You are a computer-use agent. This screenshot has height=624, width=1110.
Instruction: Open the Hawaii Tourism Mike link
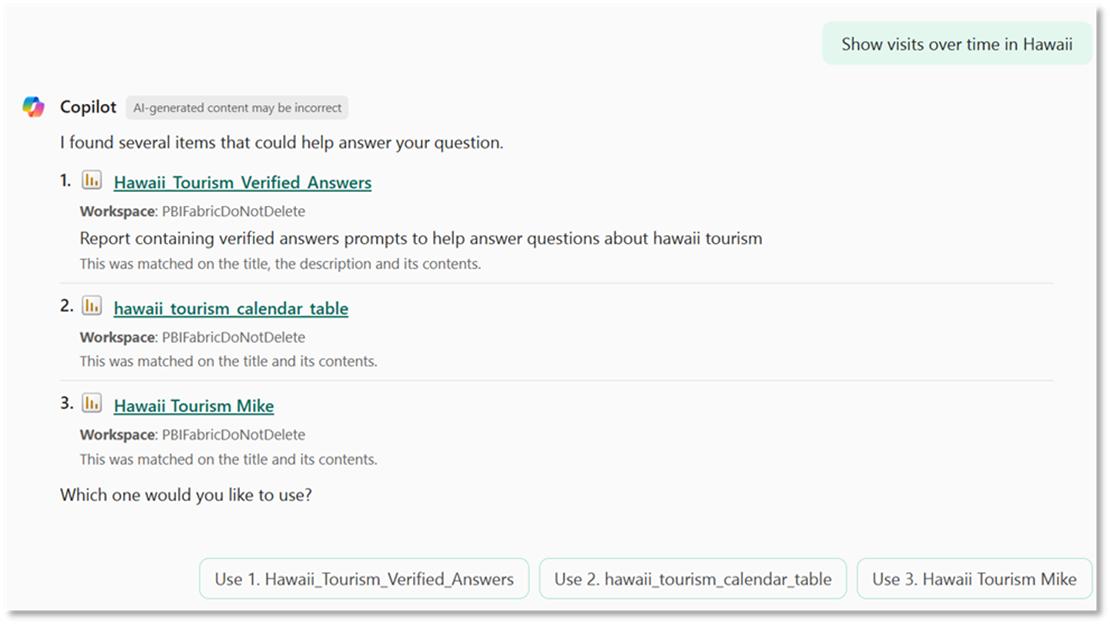coord(194,406)
